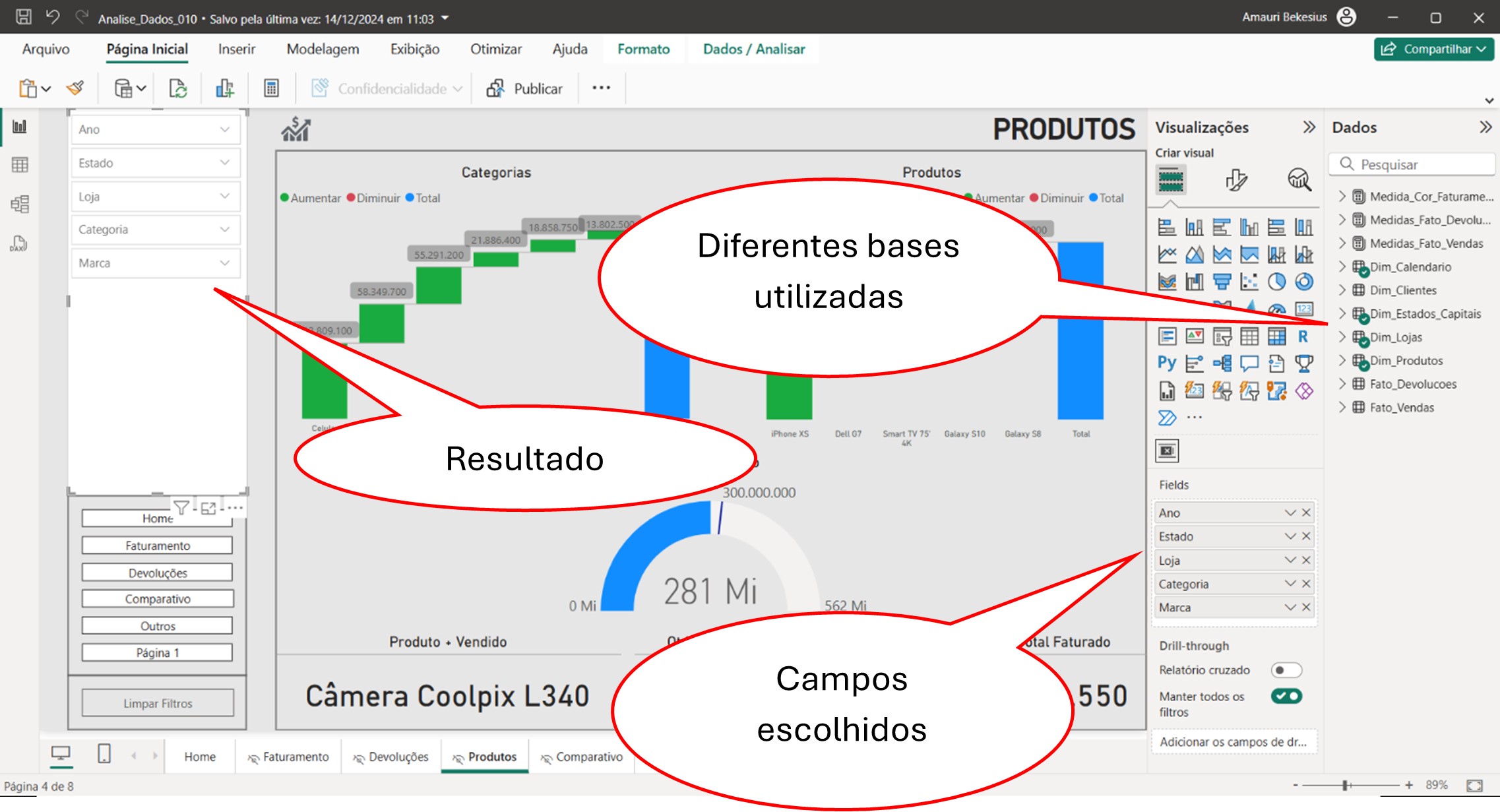1500x812 pixels.
Task: Switch to the Inserir ribbon tab
Action: (x=237, y=49)
